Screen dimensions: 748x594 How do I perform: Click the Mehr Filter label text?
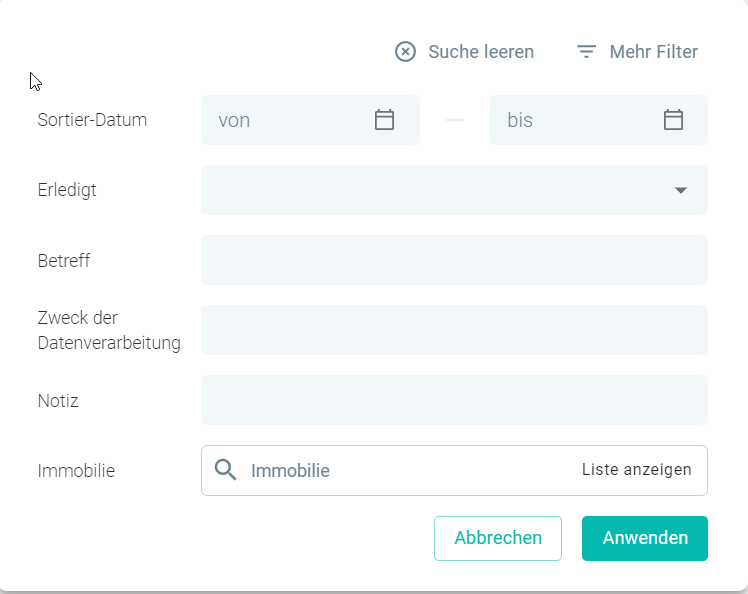[654, 52]
